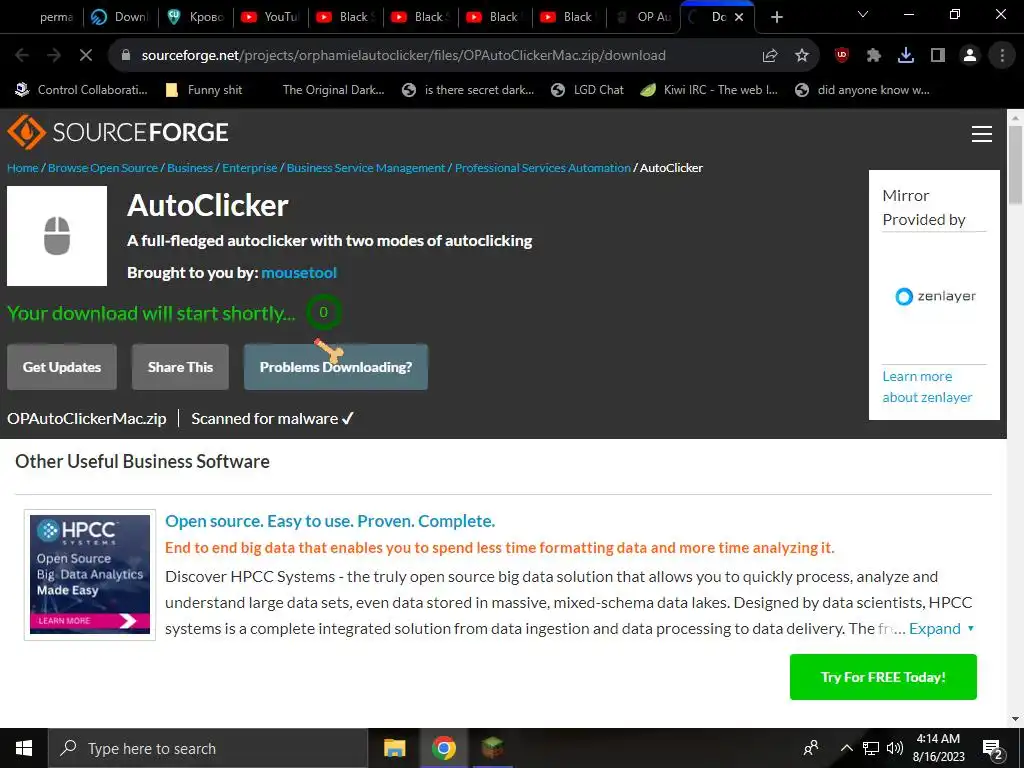Click the 'Home' breadcrumb link
The height and width of the screenshot is (768, 1024).
23,168
